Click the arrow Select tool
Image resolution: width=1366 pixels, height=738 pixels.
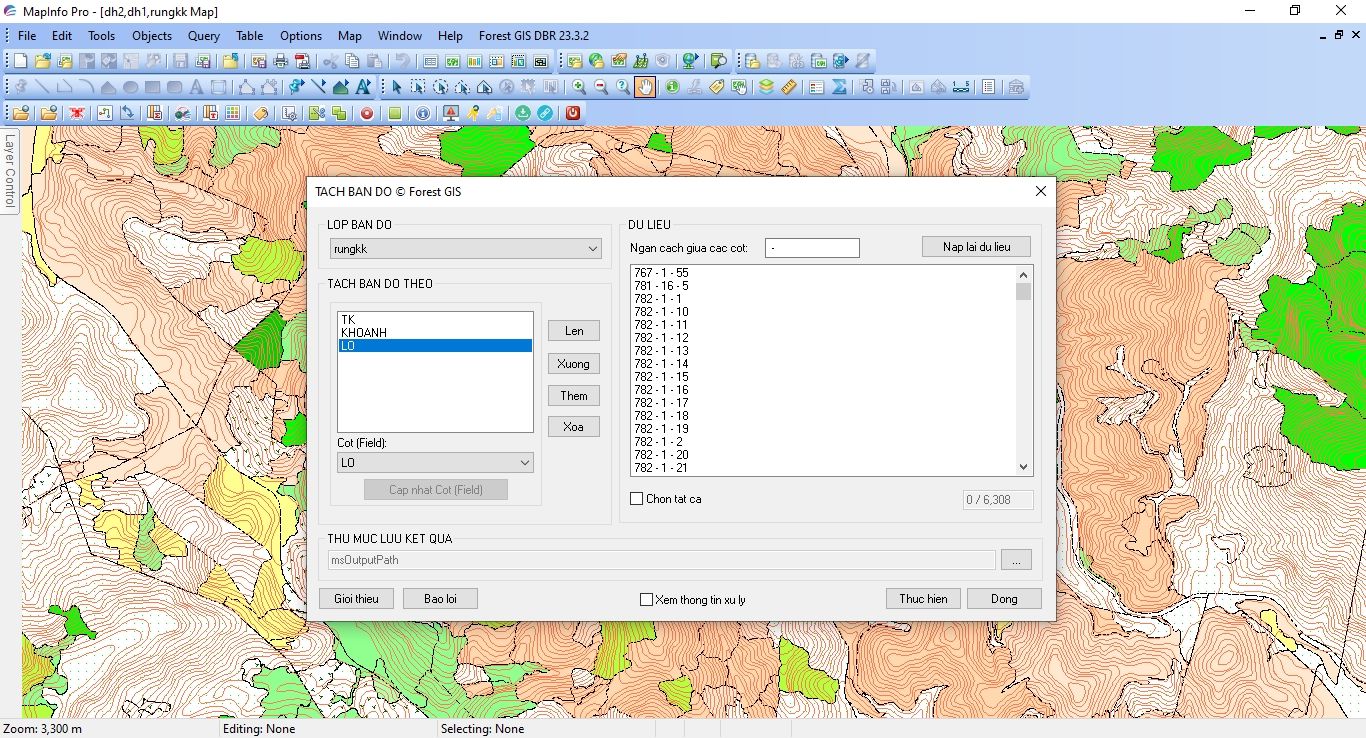(396, 87)
